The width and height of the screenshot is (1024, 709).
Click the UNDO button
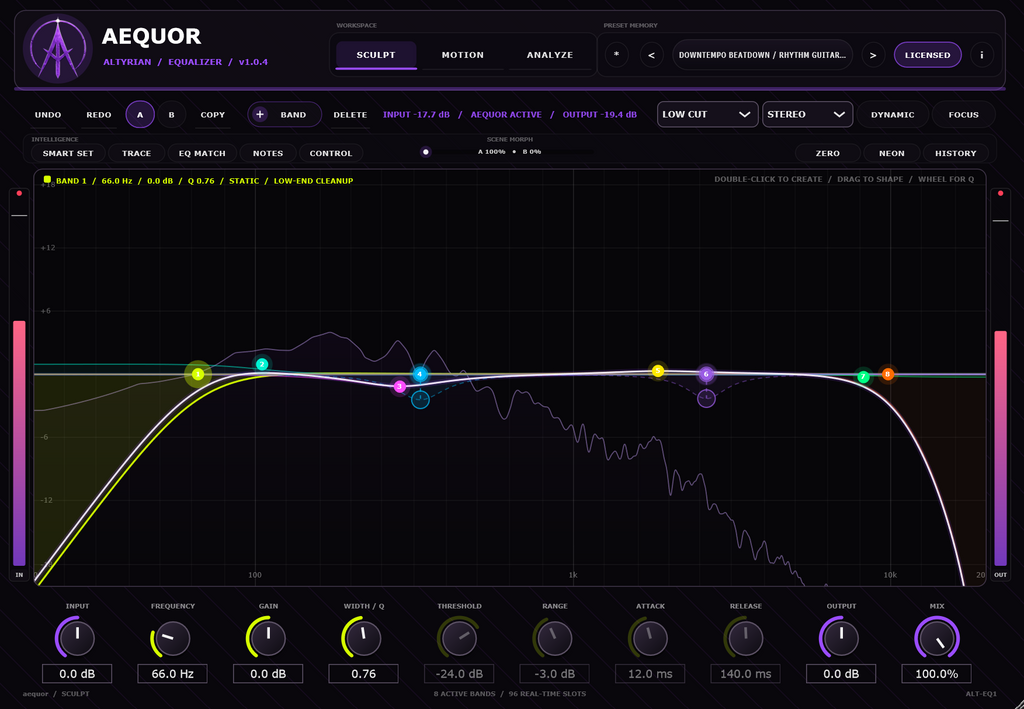coord(48,114)
